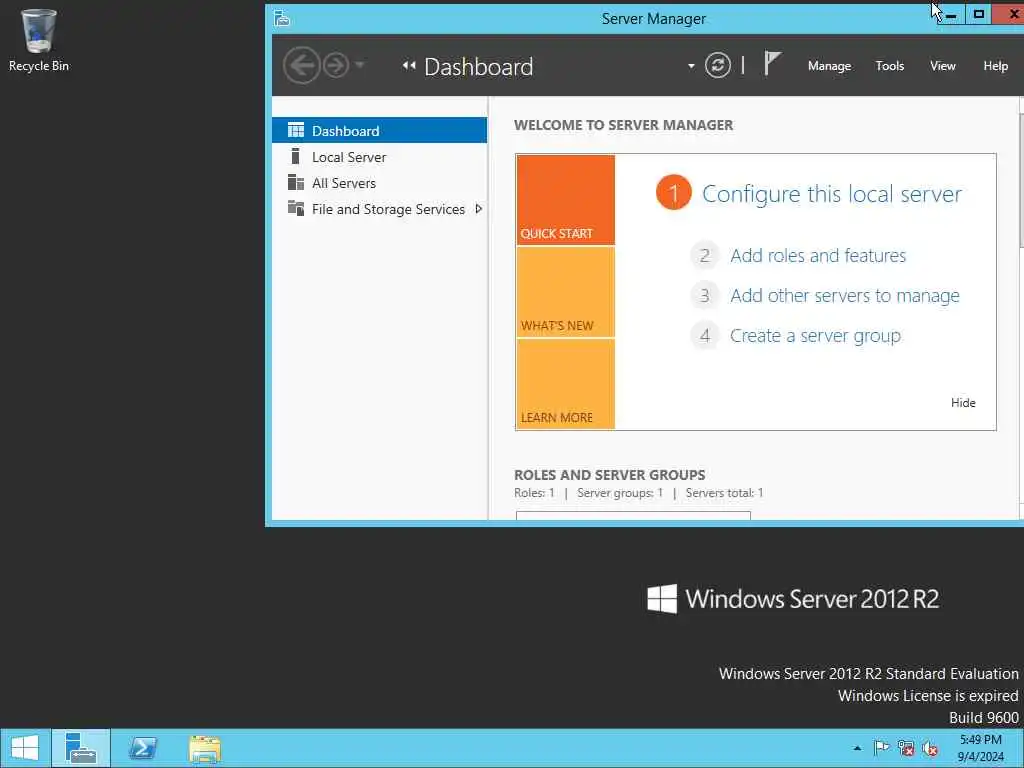Screen dimensions: 1024x768
Task: Click the refresh Dashboard icon
Action: point(718,65)
